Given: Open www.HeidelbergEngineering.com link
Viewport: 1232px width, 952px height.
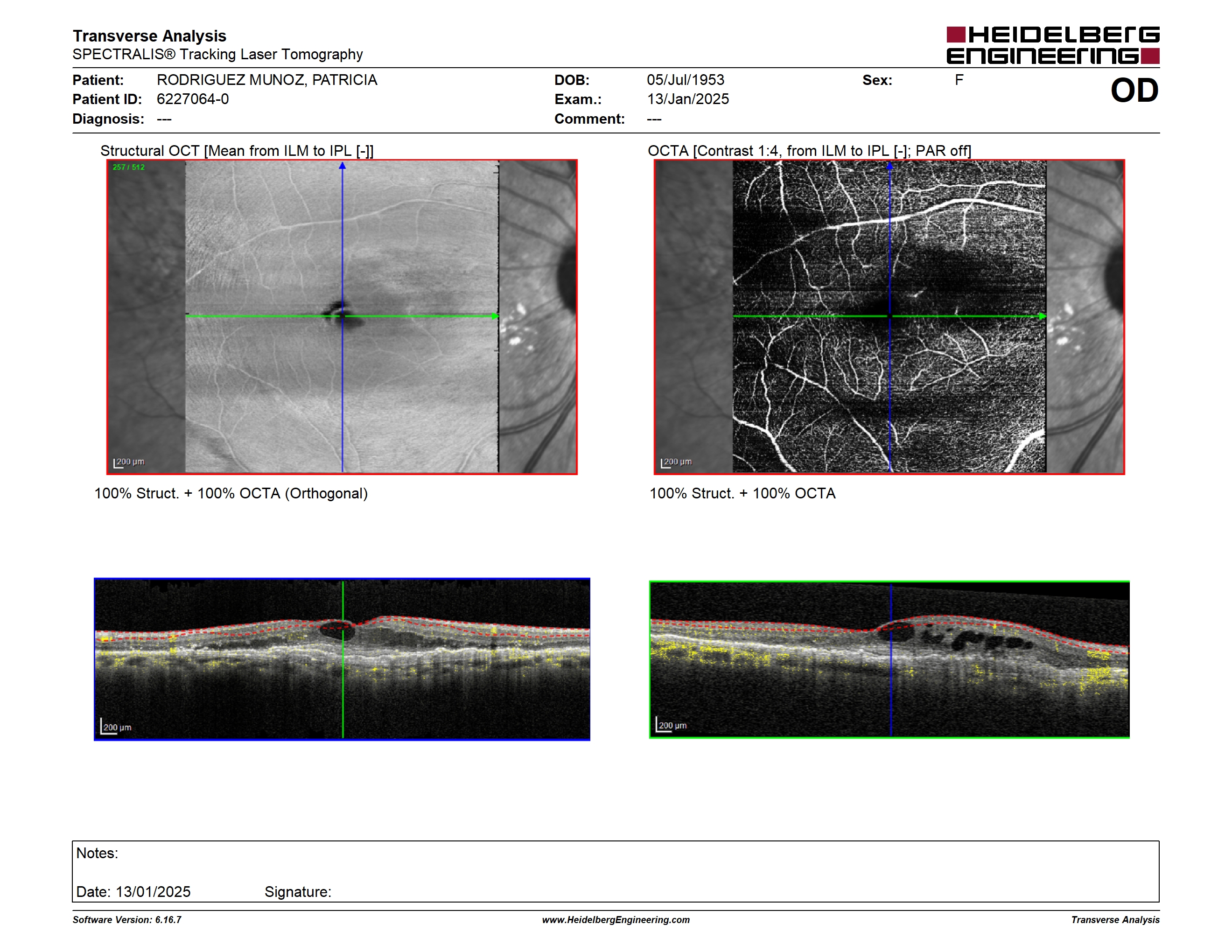Looking at the screenshot, I should pyautogui.click(x=616, y=920).
